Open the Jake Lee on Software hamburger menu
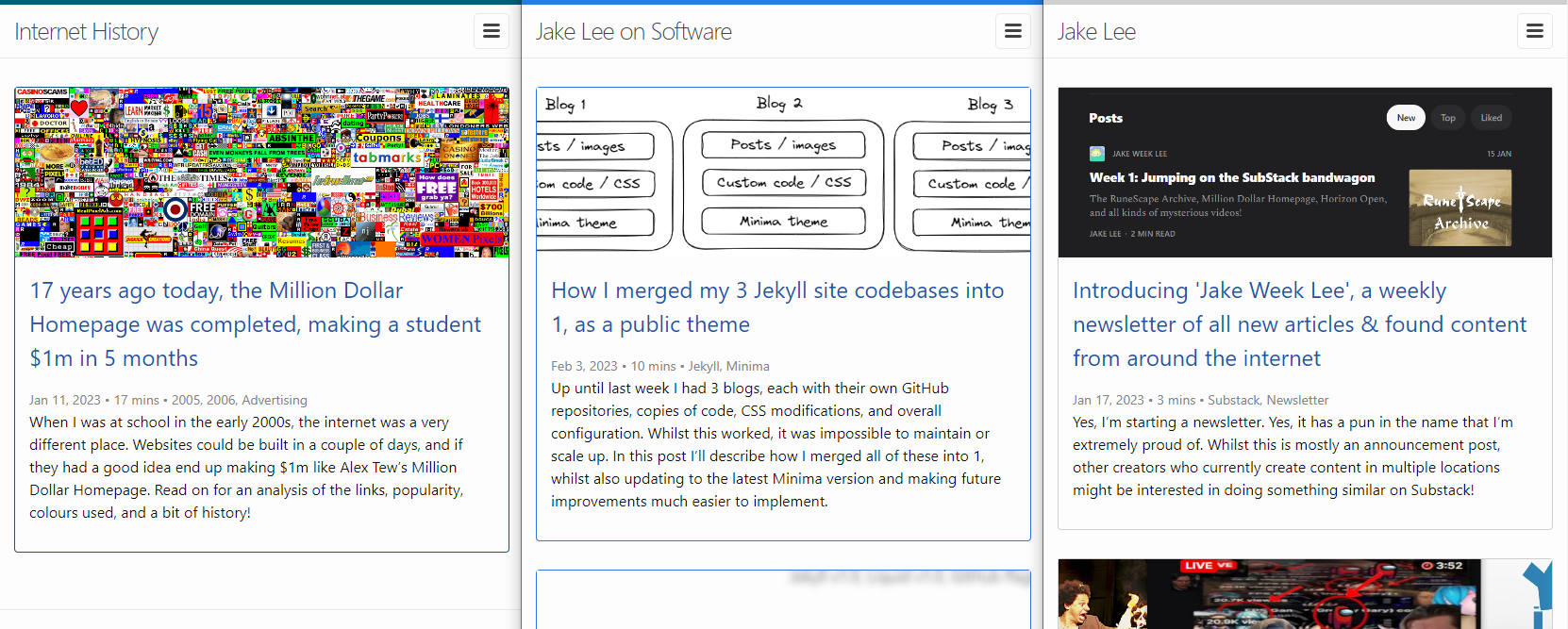This screenshot has width=1568, height=629. (1013, 31)
